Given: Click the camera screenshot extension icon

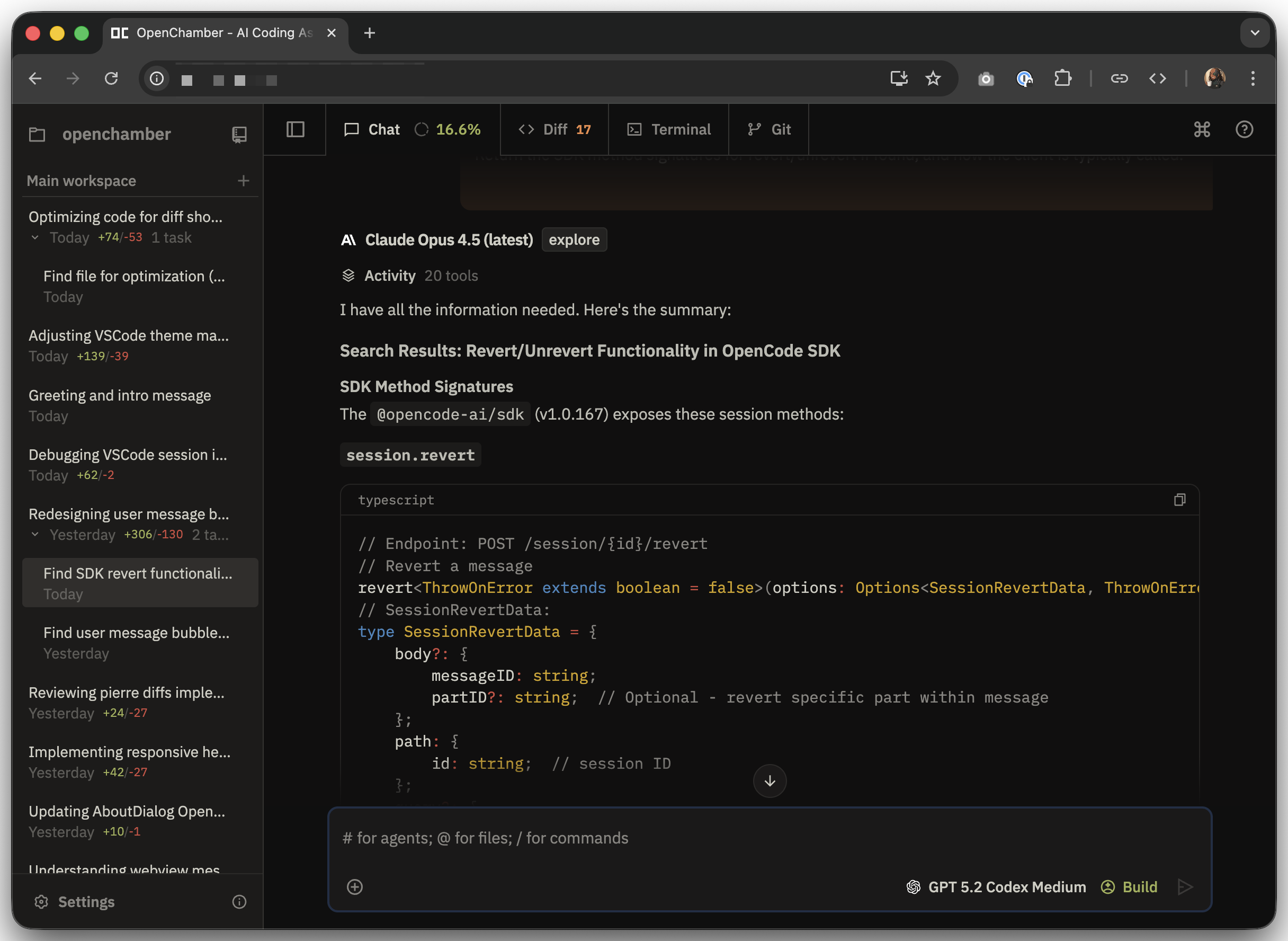Looking at the screenshot, I should click(986, 78).
